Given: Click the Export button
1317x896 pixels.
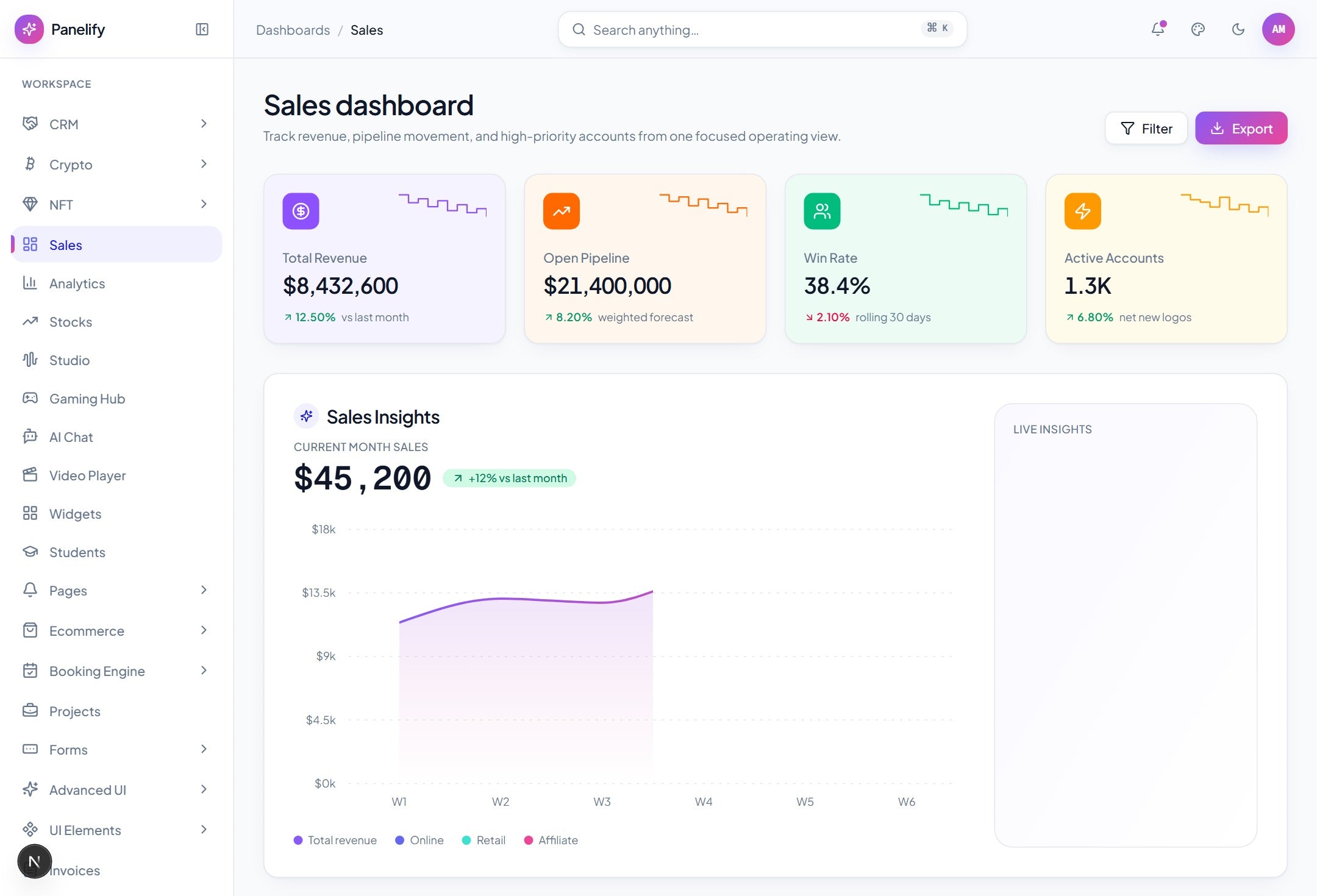Looking at the screenshot, I should click(x=1241, y=128).
